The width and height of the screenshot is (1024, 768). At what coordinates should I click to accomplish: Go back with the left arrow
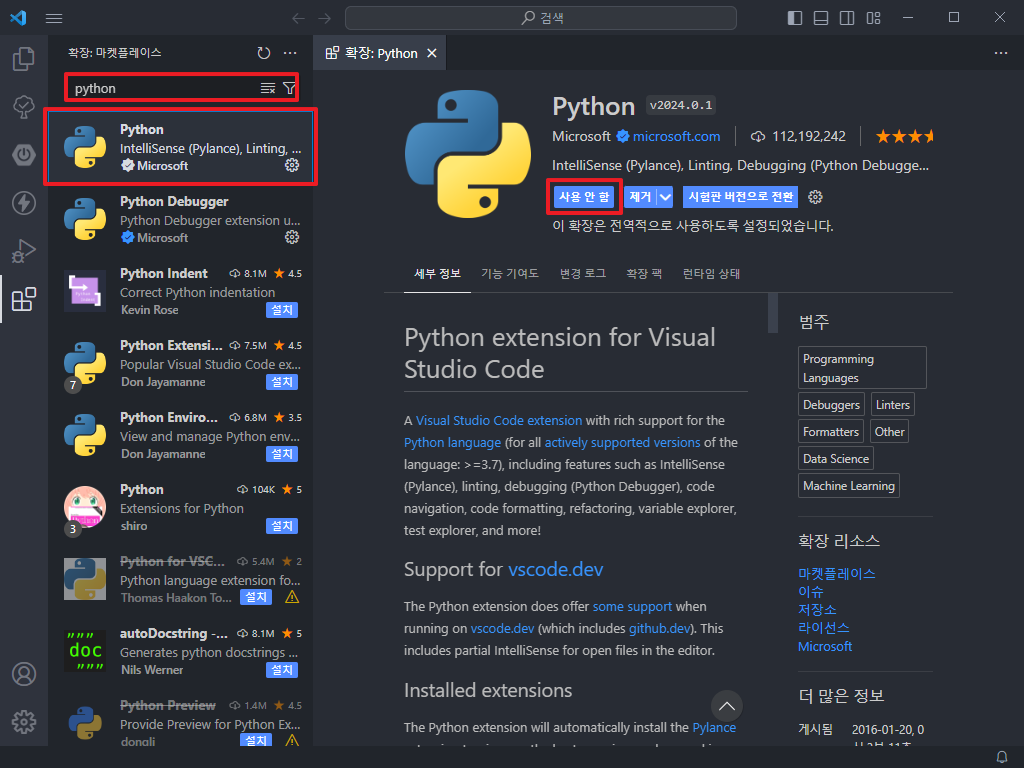(298, 18)
